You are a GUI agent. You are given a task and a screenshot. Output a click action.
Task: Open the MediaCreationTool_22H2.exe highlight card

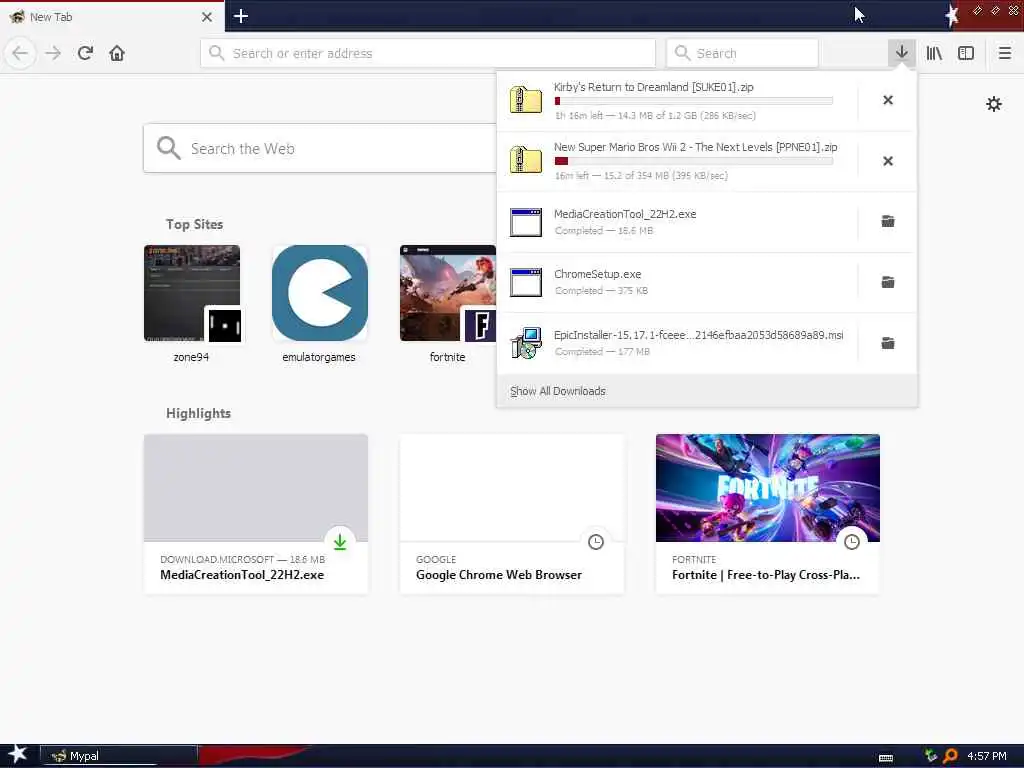coord(255,514)
